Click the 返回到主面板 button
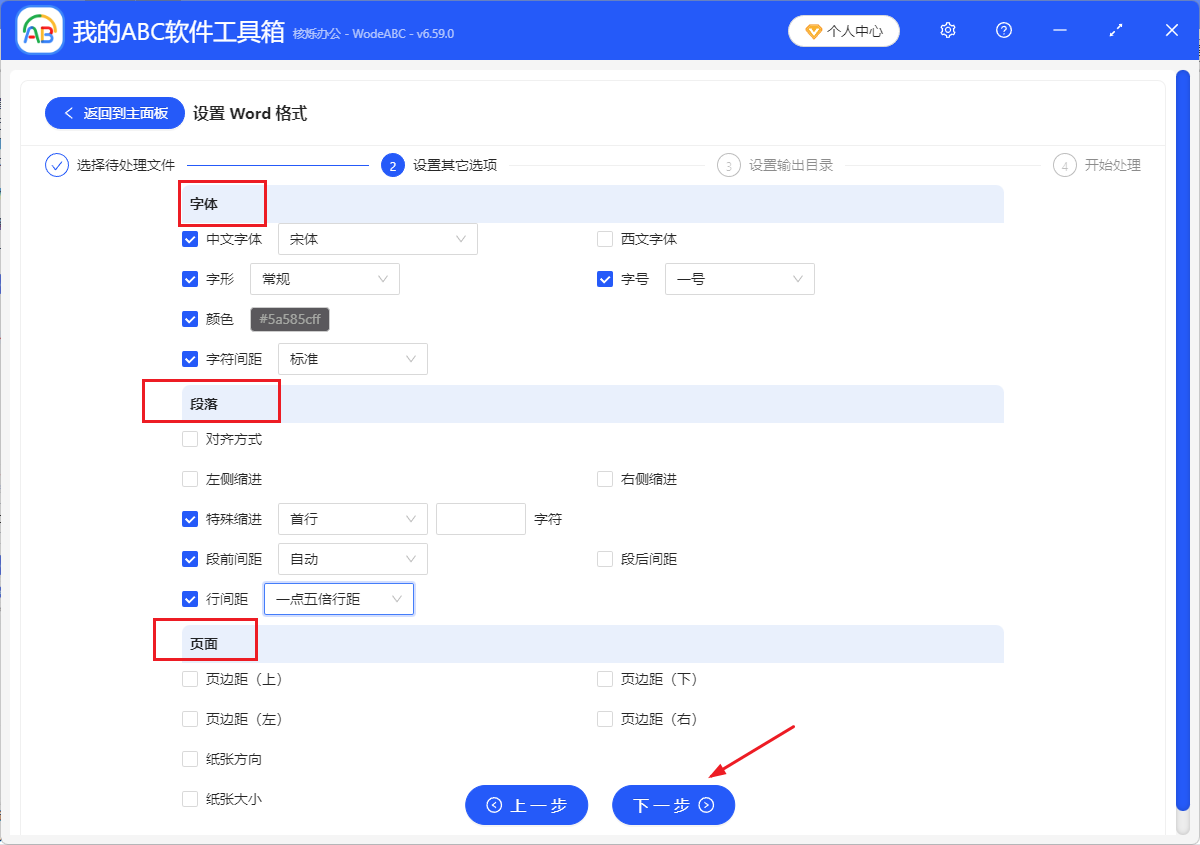 tap(114, 112)
